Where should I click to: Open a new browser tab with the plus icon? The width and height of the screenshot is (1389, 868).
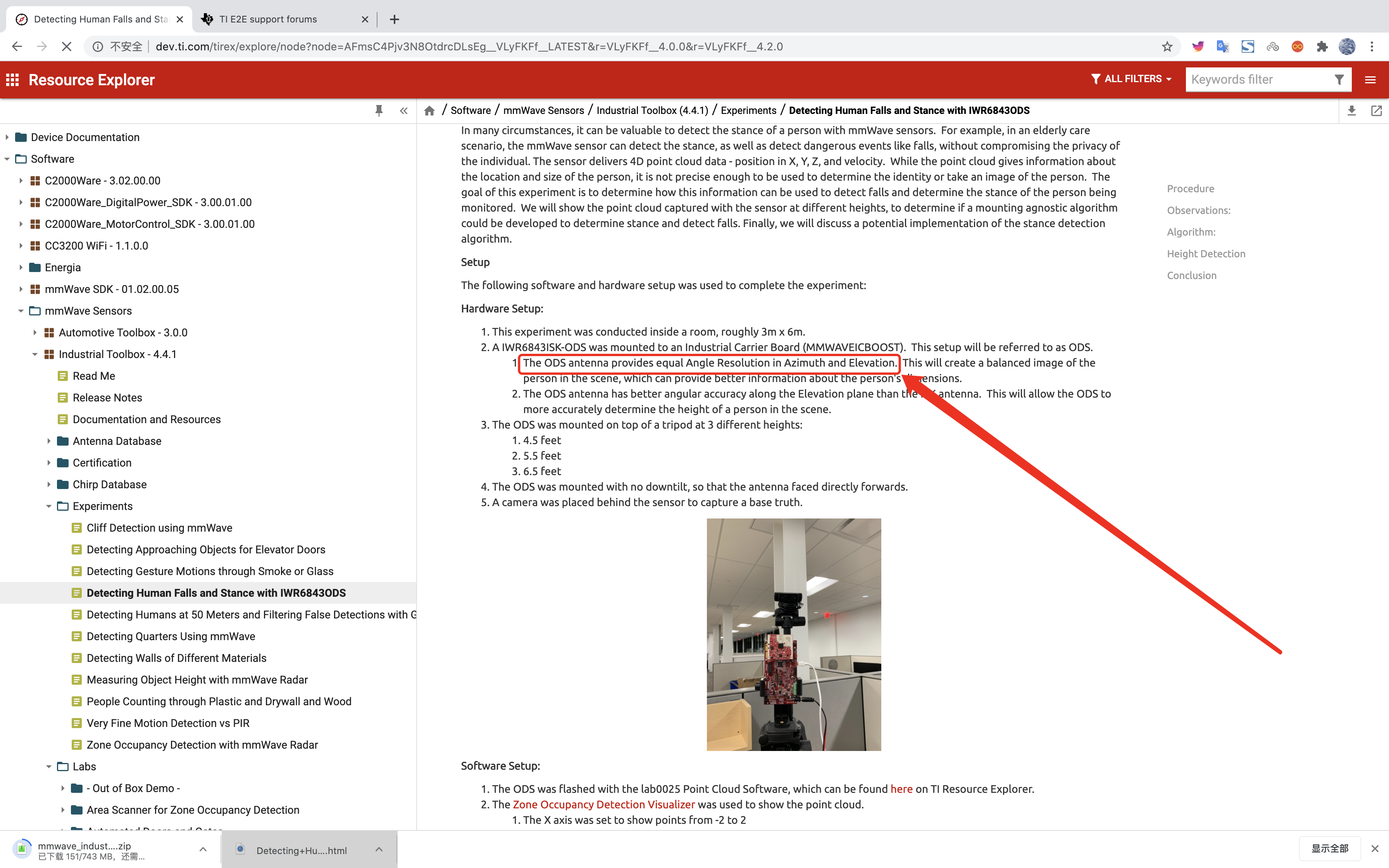pyautogui.click(x=394, y=19)
